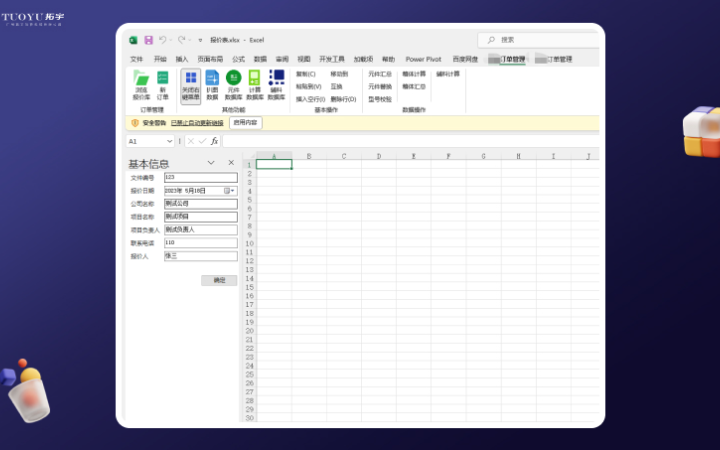Click the 移动到 command
Image resolution: width=720 pixels, height=450 pixels.
pos(339,74)
